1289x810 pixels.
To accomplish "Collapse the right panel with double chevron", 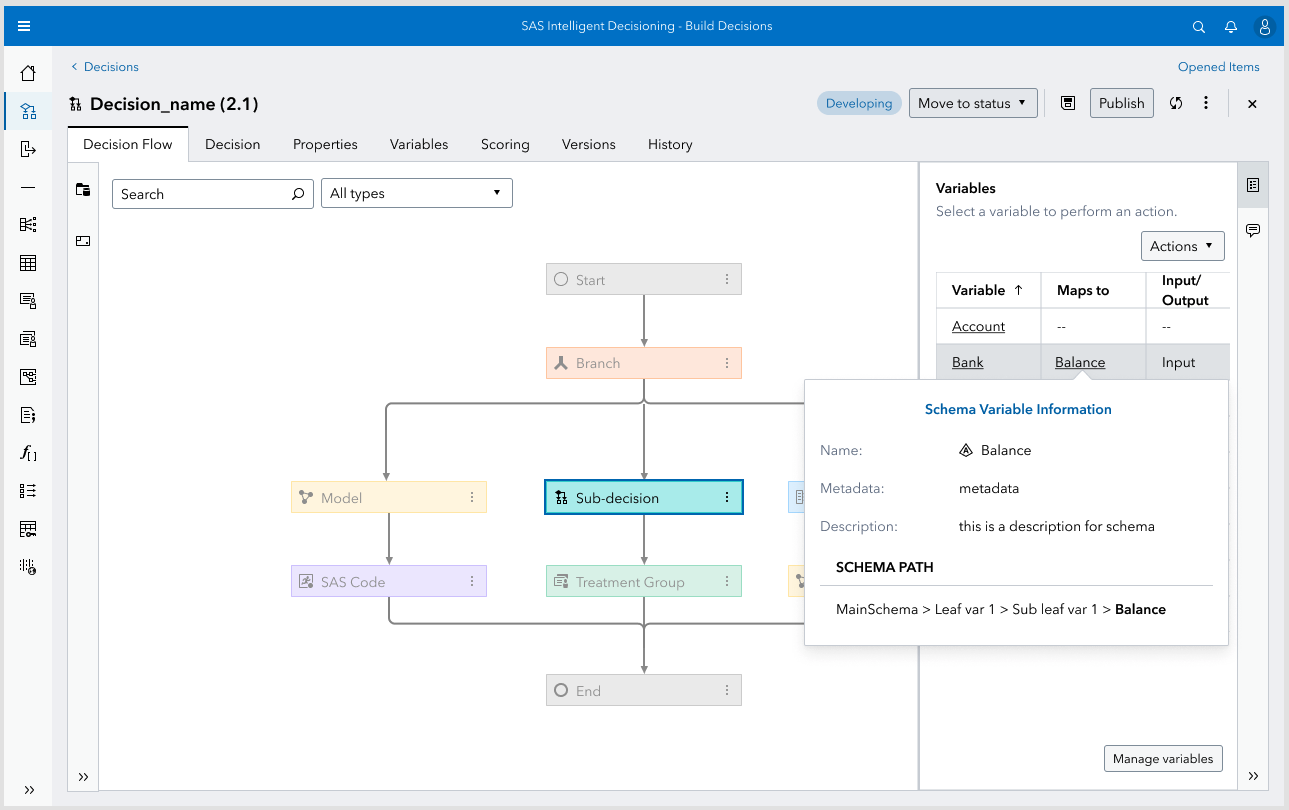I will (x=1253, y=776).
